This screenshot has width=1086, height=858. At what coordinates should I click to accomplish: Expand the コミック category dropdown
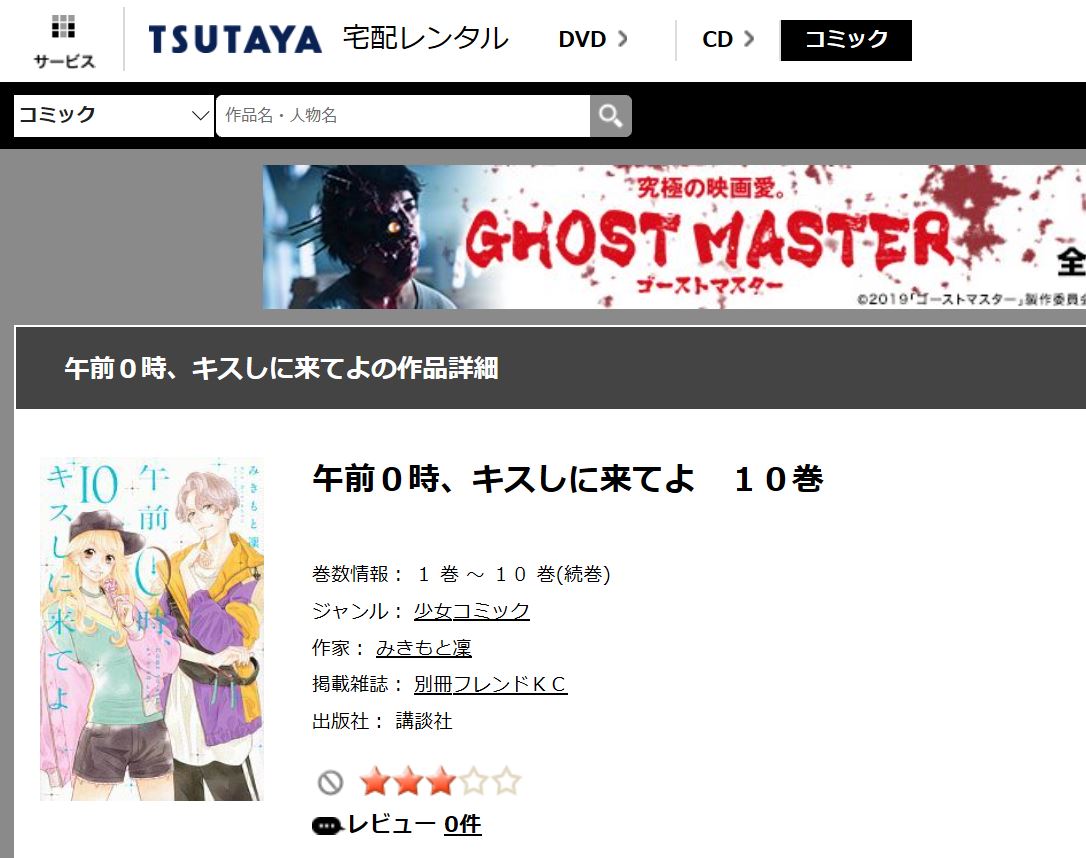point(114,116)
